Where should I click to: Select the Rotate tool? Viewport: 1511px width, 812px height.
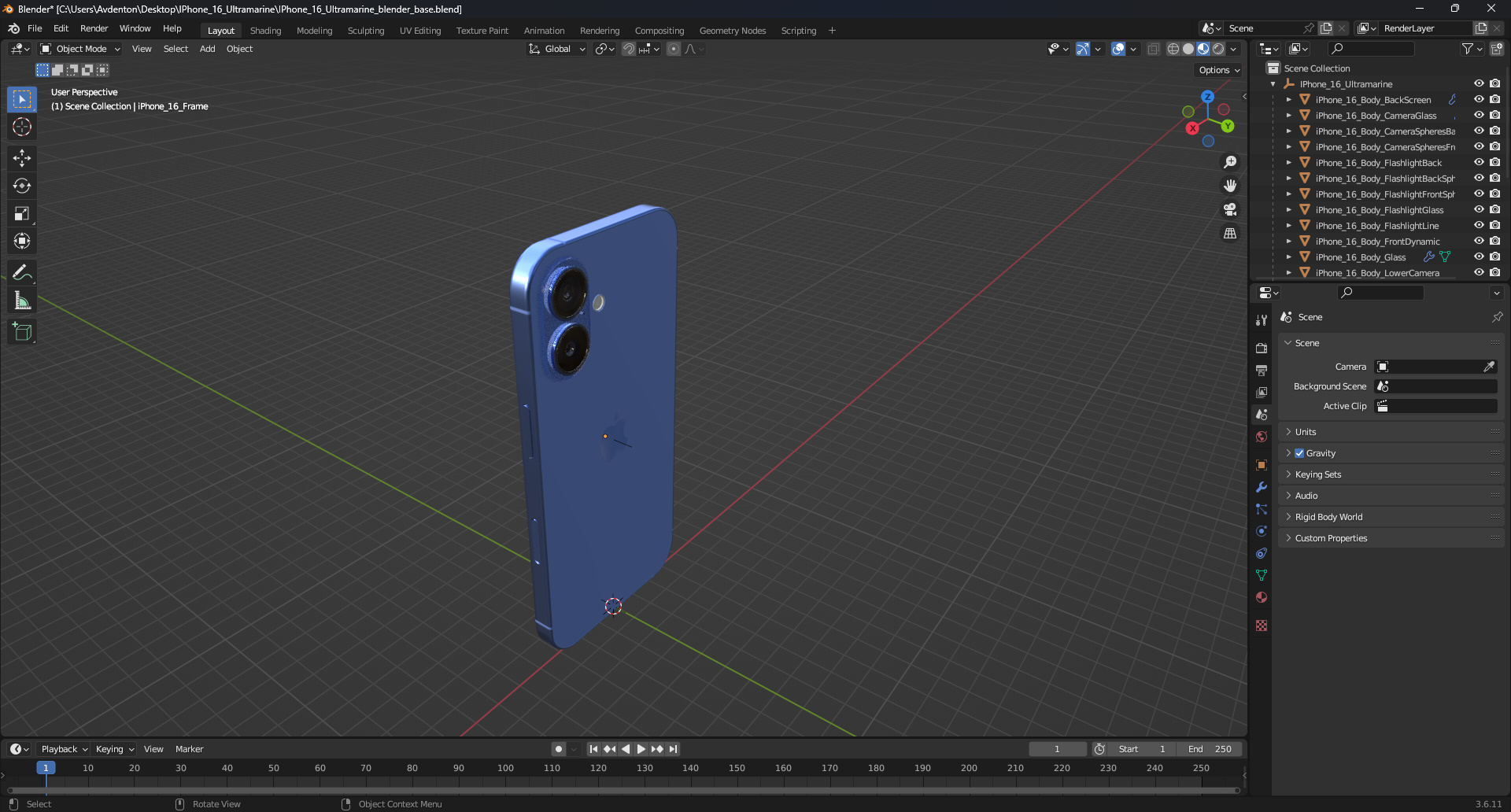click(22, 186)
